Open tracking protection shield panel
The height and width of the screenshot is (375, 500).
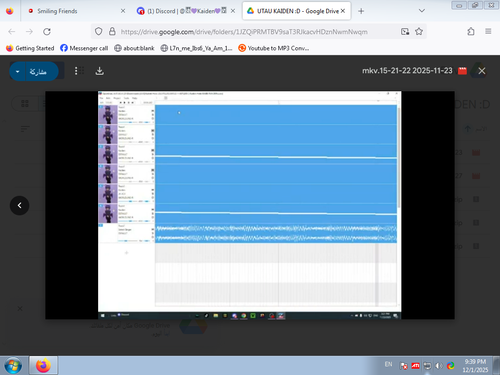point(98,32)
